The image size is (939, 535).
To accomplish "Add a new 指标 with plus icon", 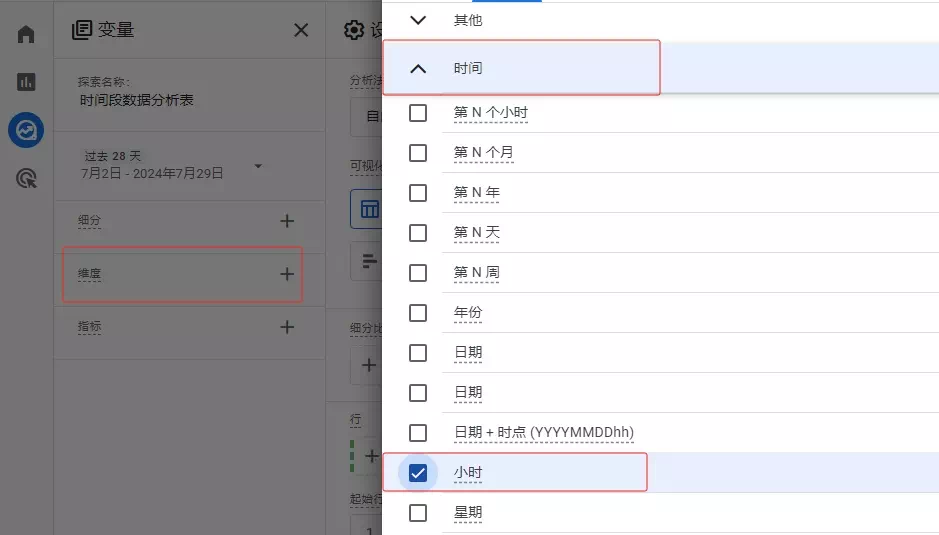I will 287,326.
